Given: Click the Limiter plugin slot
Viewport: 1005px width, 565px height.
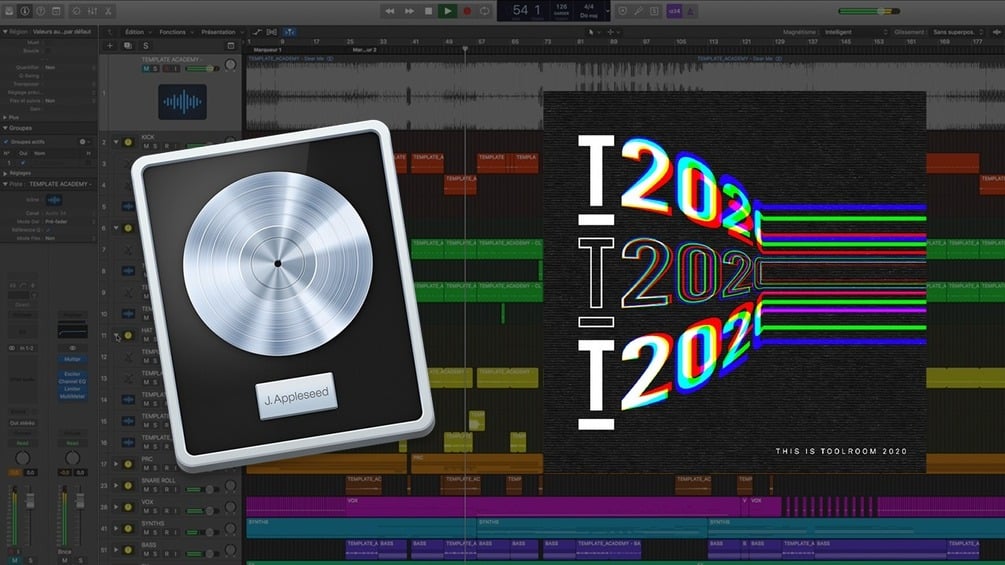Looking at the screenshot, I should coord(72,389).
